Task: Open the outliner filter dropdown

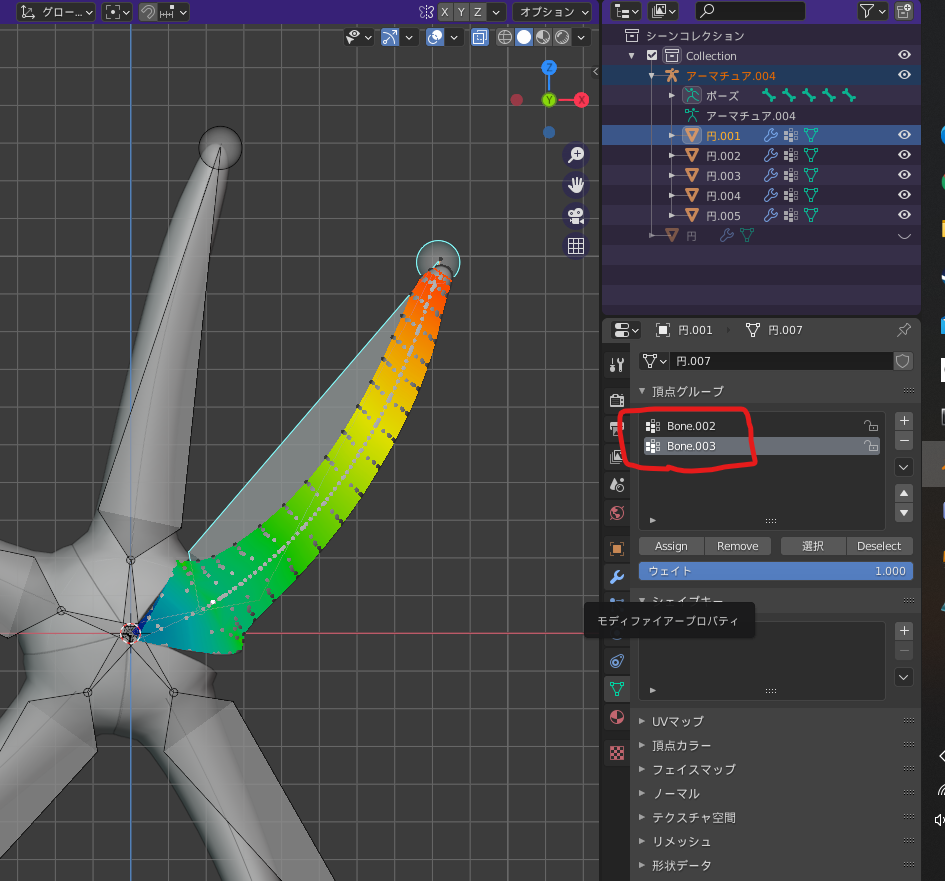Action: click(872, 11)
